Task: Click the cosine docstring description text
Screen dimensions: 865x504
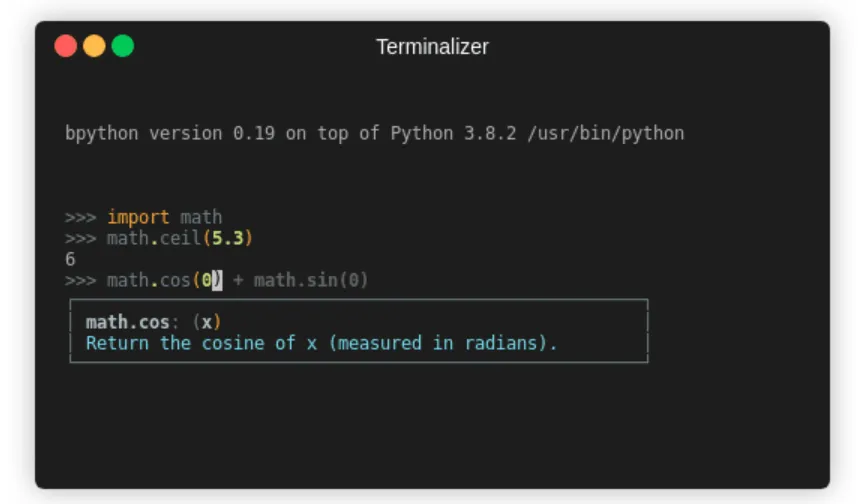Action: [x=321, y=343]
